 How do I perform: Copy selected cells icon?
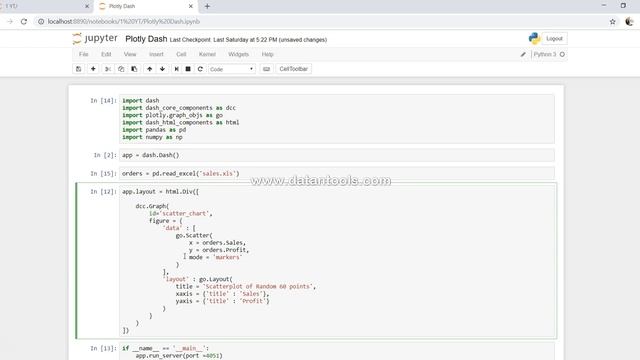point(121,69)
